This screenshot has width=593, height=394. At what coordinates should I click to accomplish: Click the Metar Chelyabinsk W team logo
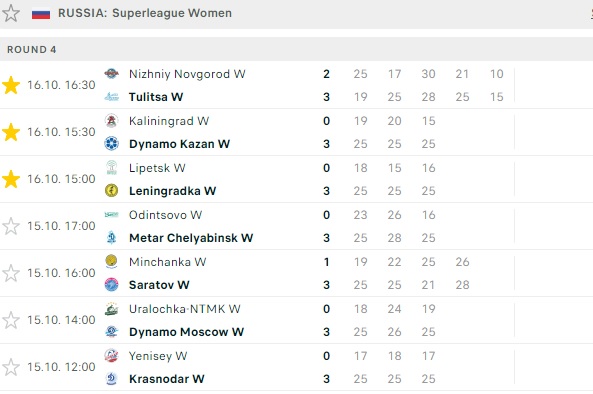112,237
